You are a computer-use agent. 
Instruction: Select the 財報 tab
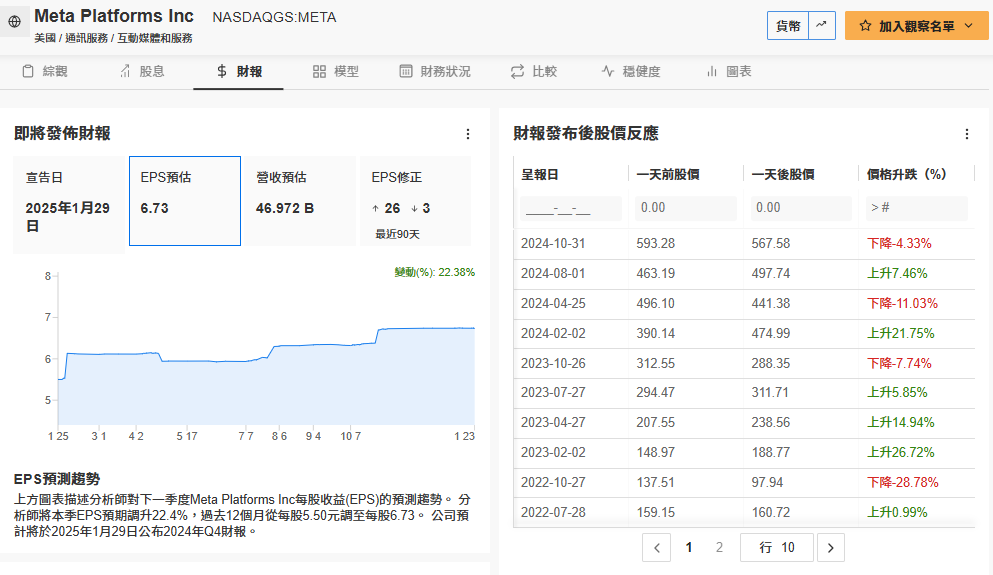click(239, 72)
